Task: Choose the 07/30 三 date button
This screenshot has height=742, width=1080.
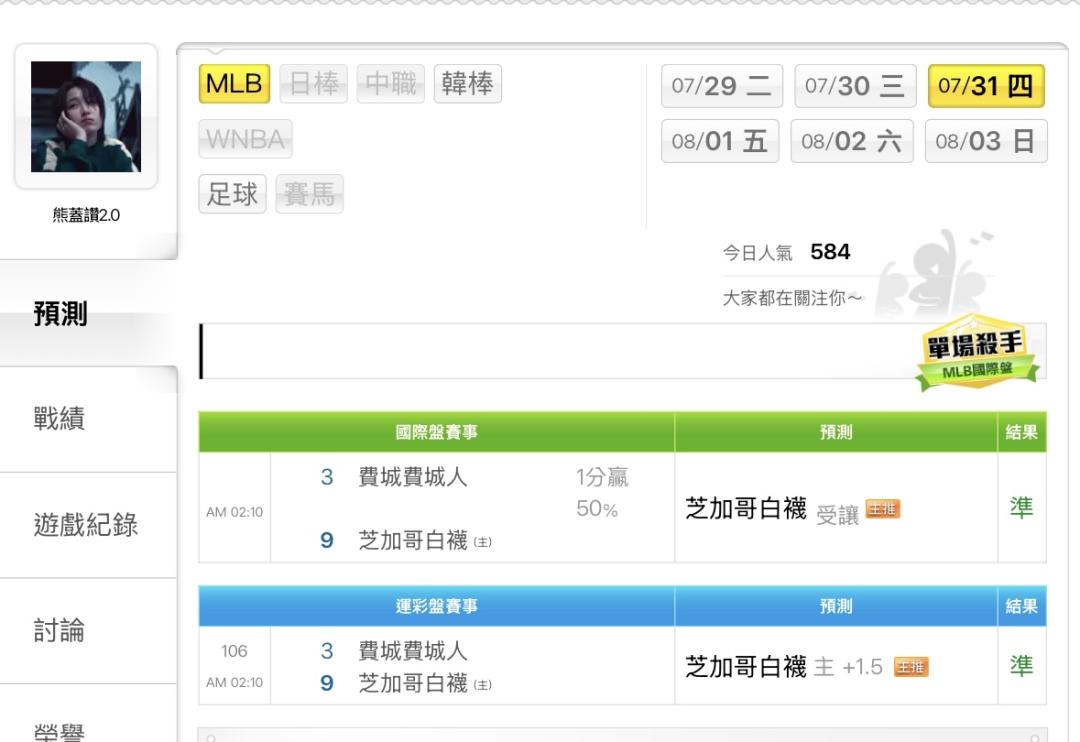Action: (855, 86)
